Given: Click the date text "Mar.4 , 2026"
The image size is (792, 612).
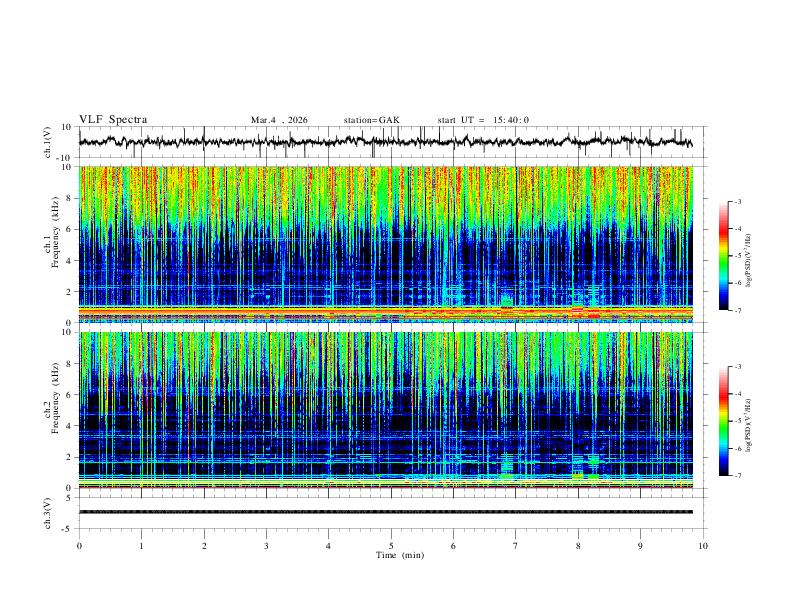Looking at the screenshot, I should click(x=279, y=120).
